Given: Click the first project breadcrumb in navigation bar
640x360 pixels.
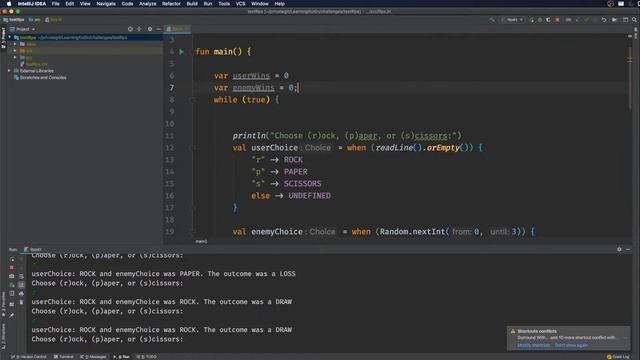Looking at the screenshot, I should (14, 20).
